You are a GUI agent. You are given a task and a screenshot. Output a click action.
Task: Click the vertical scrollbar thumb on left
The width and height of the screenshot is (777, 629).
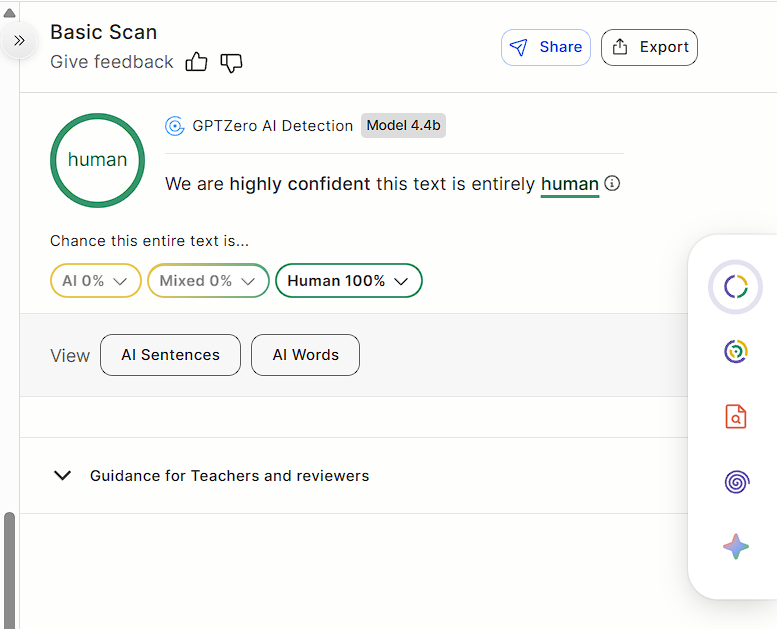10,565
